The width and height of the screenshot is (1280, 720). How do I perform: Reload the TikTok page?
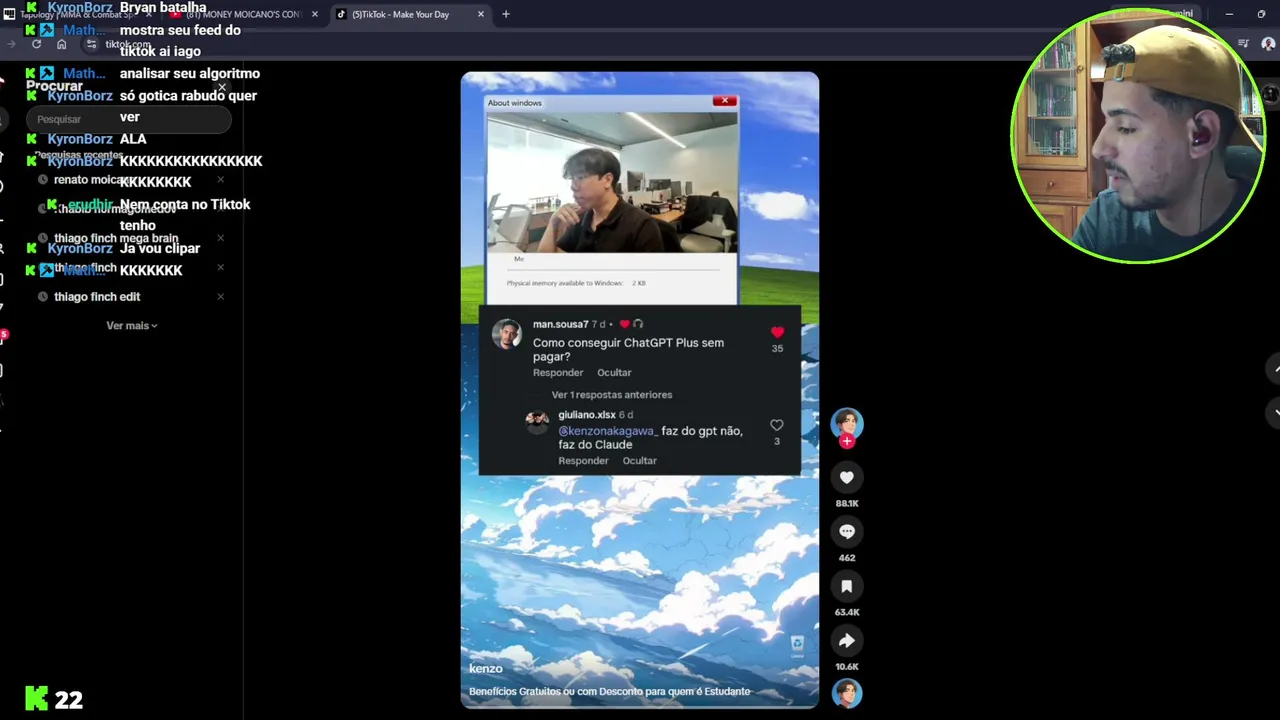click(36, 44)
